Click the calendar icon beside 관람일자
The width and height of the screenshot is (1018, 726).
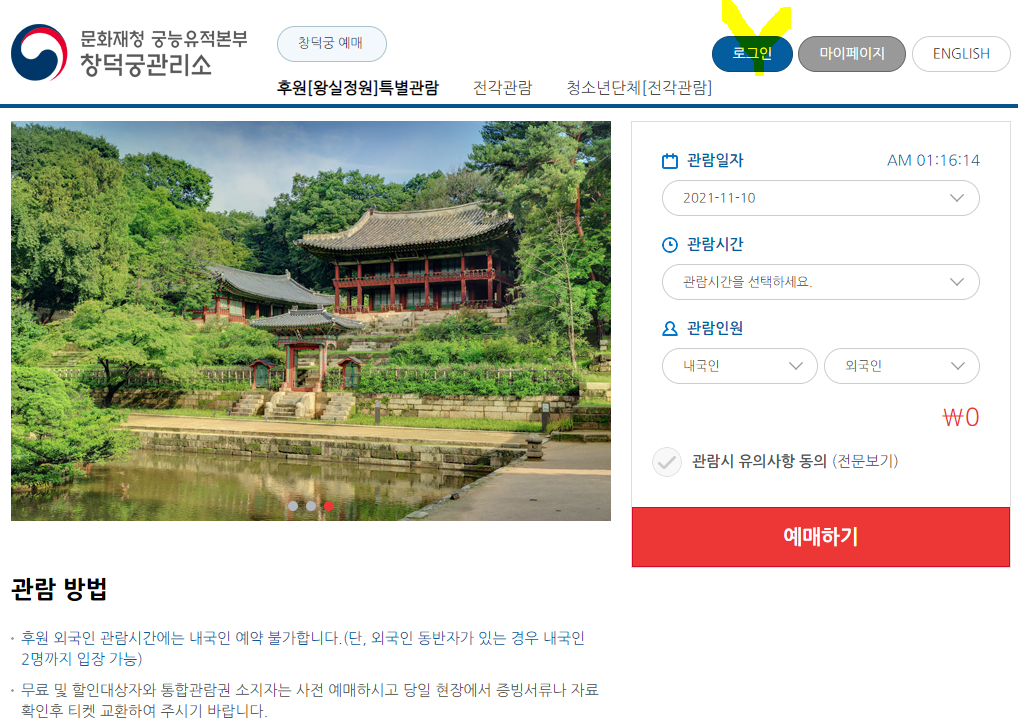(x=669, y=160)
